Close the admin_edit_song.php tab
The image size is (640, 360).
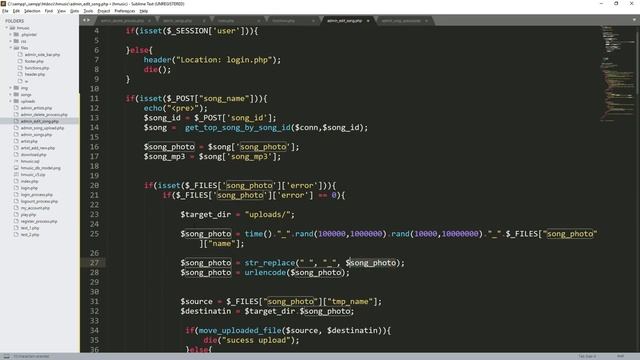tap(368, 20)
